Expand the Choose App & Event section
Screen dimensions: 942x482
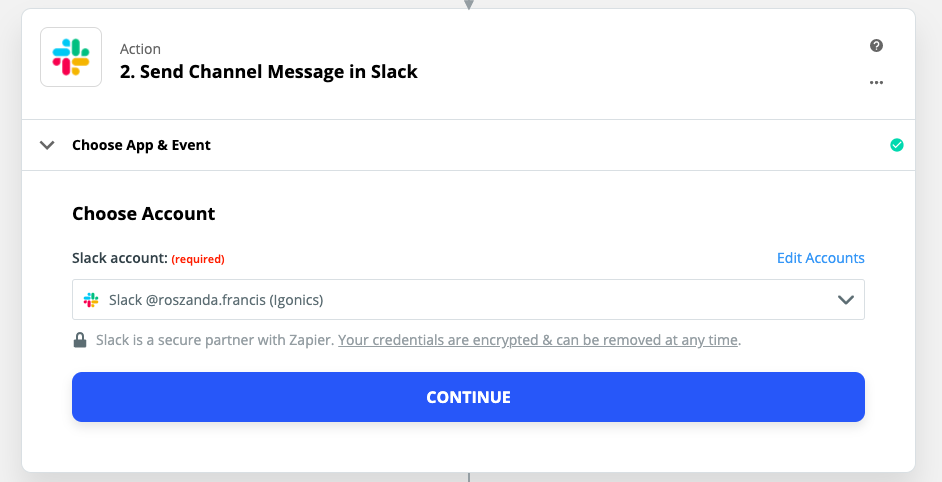[x=141, y=145]
